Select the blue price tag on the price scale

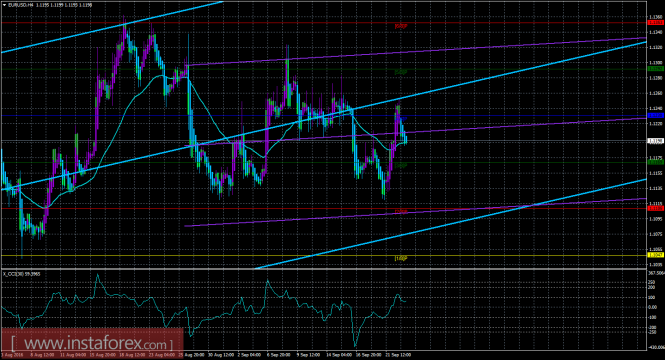(x=656, y=115)
